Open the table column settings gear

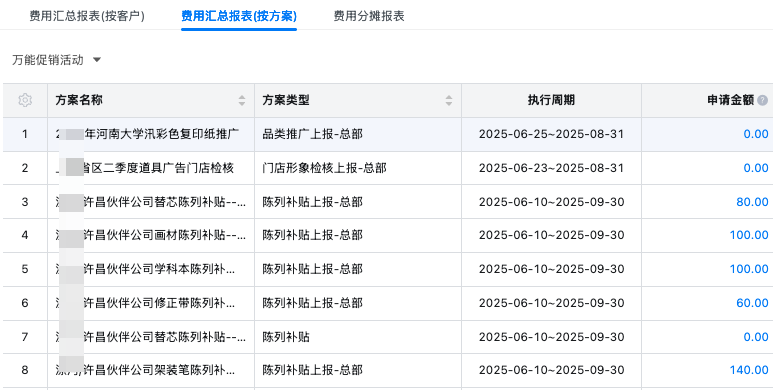click(x=25, y=100)
